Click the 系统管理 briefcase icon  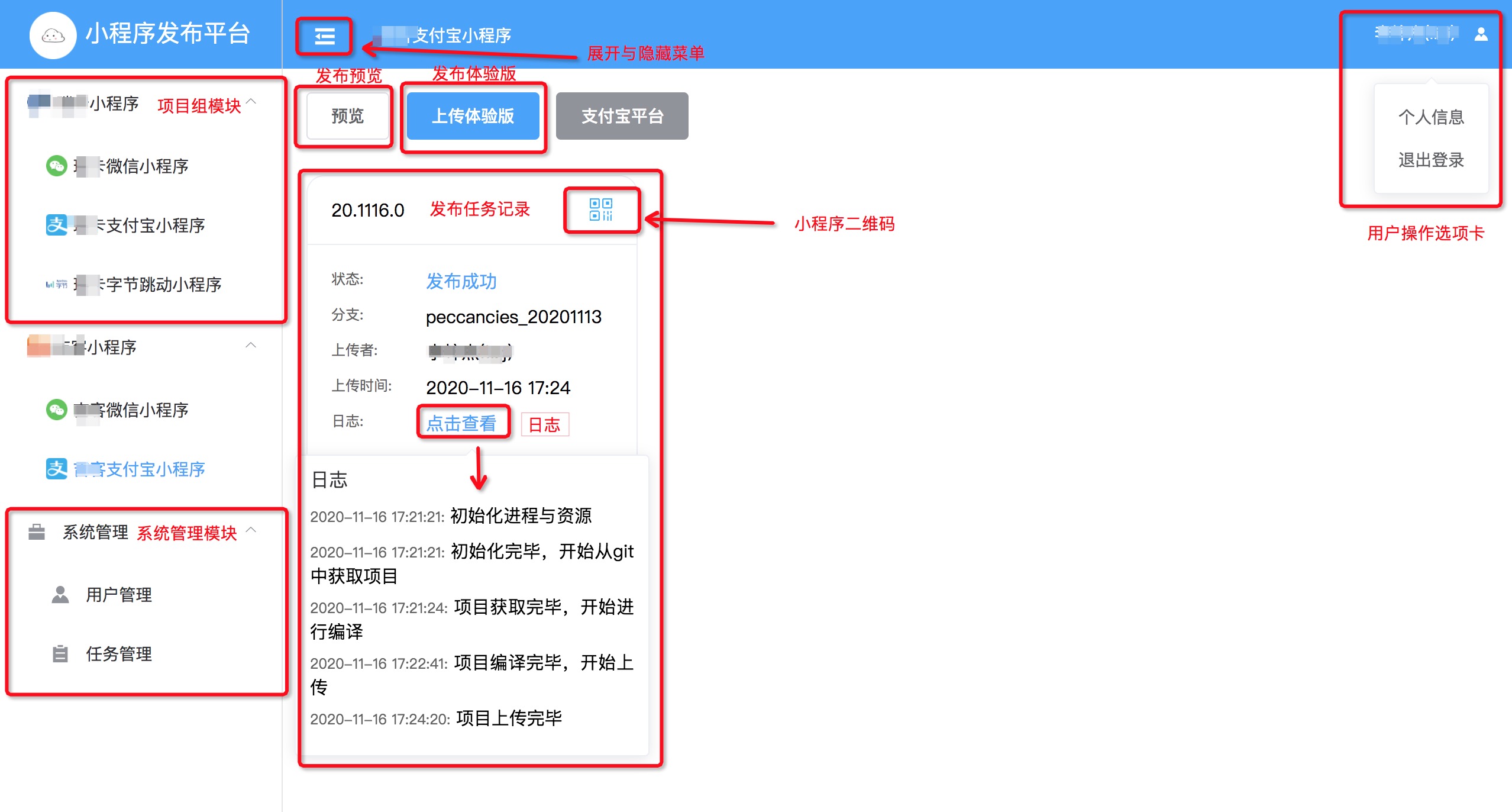(x=37, y=531)
